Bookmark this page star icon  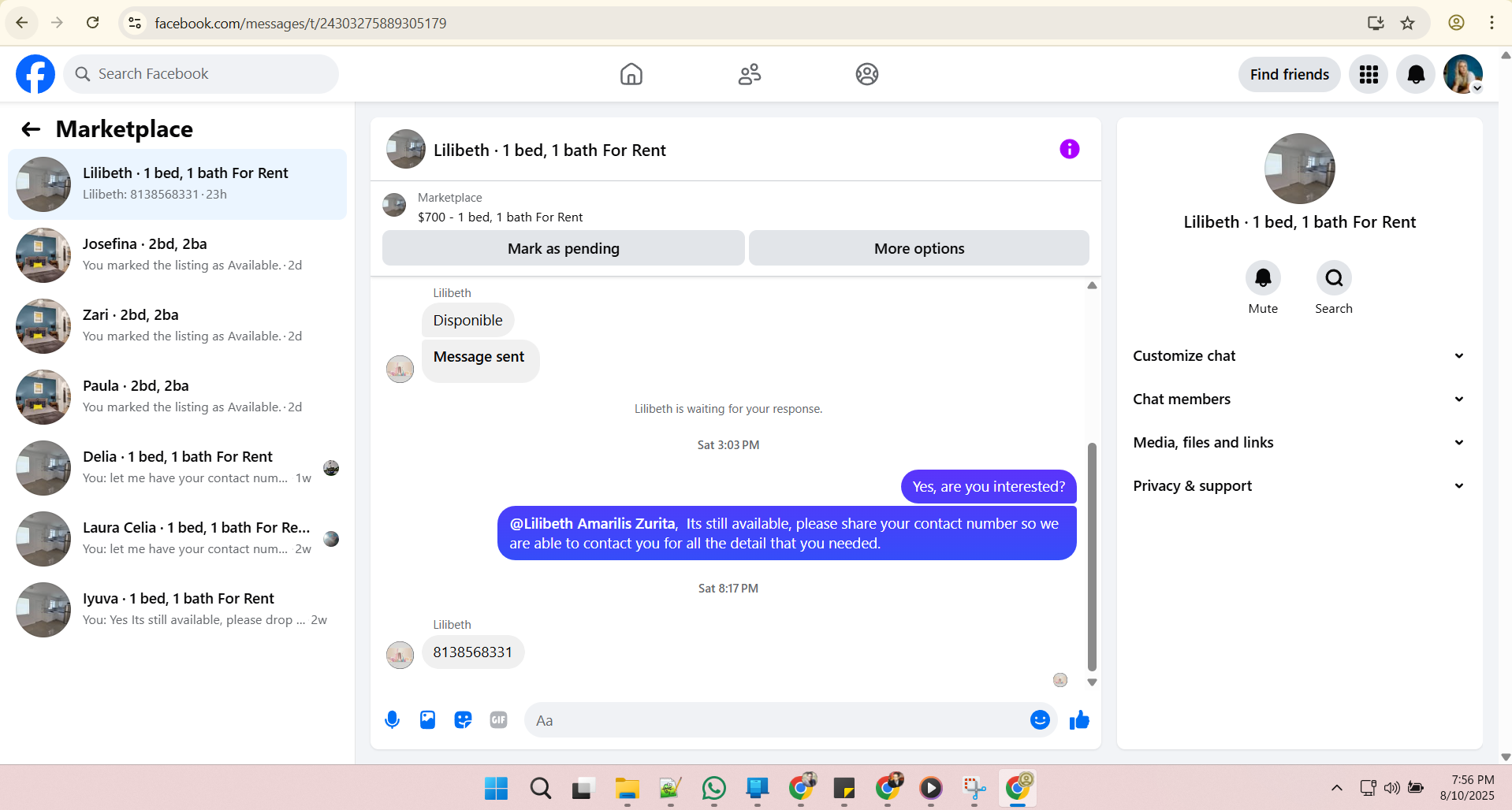pyautogui.click(x=1408, y=23)
